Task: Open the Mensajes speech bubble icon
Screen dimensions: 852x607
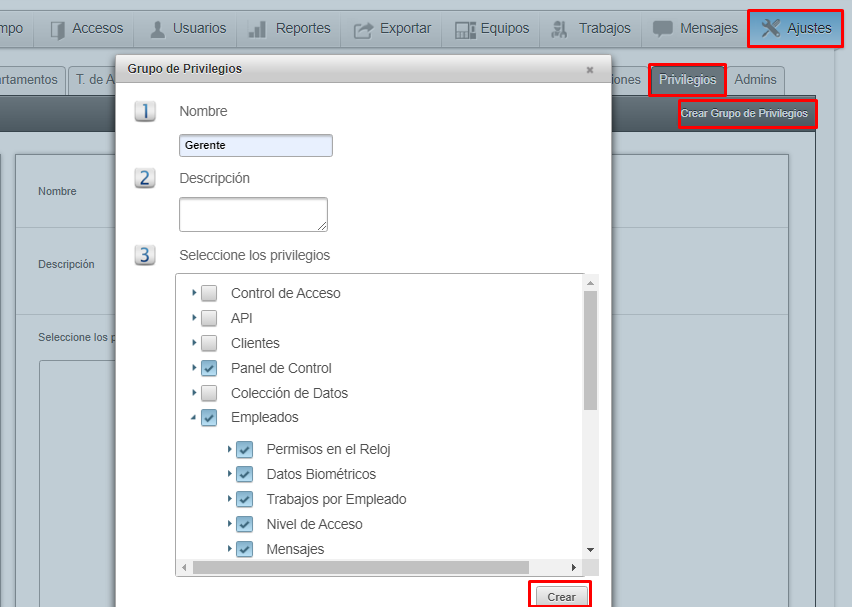Action: (x=663, y=29)
